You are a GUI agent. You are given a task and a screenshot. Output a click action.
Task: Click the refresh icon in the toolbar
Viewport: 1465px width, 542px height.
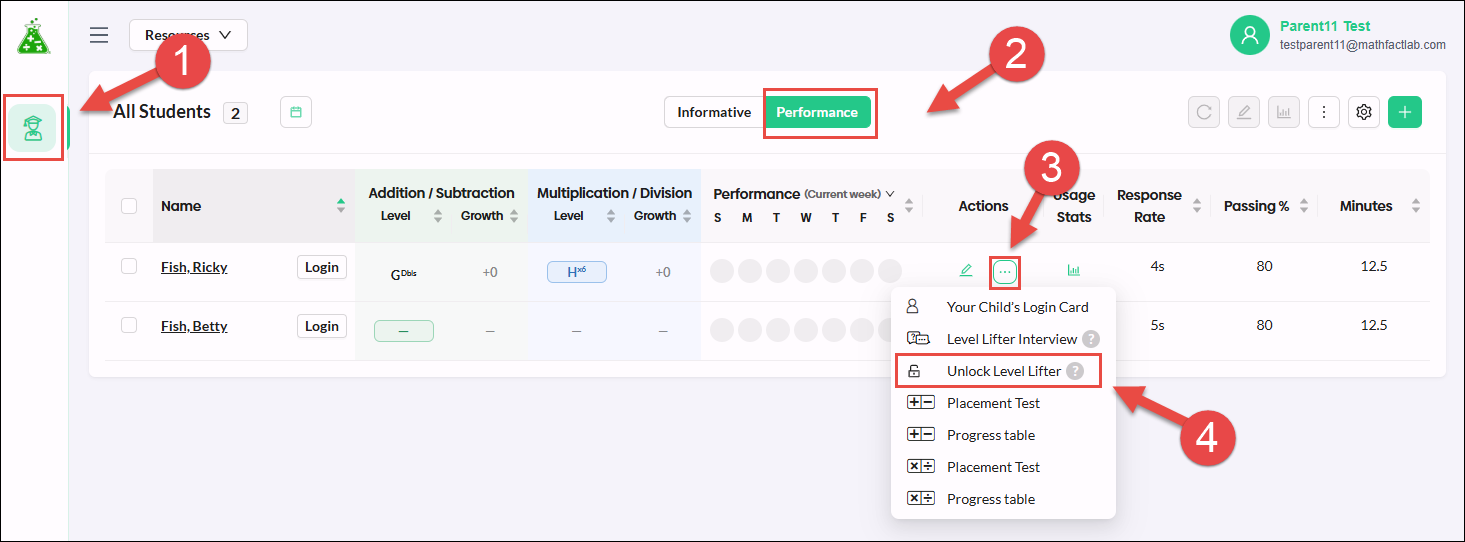pos(1204,112)
